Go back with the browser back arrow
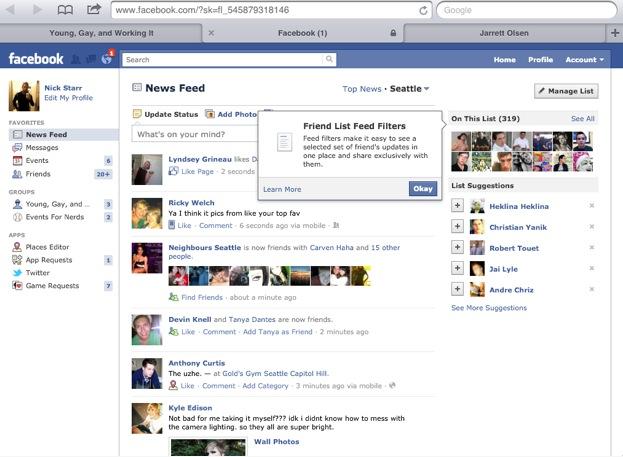 pos(10,9)
